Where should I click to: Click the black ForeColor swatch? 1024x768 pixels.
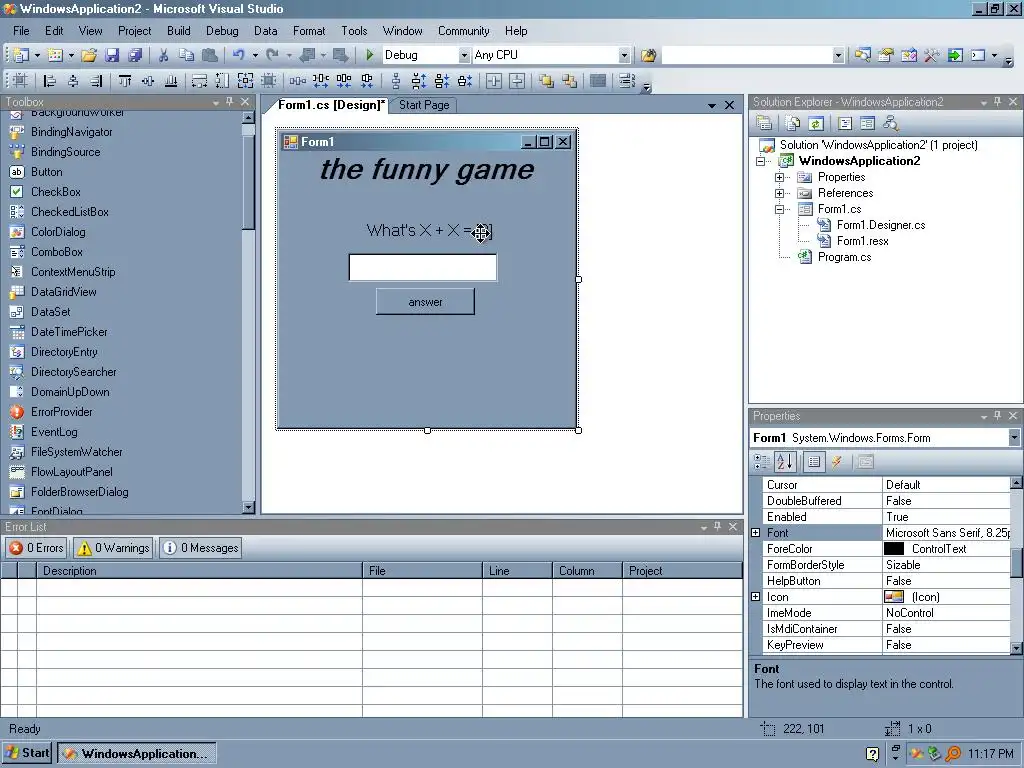pyautogui.click(x=893, y=549)
